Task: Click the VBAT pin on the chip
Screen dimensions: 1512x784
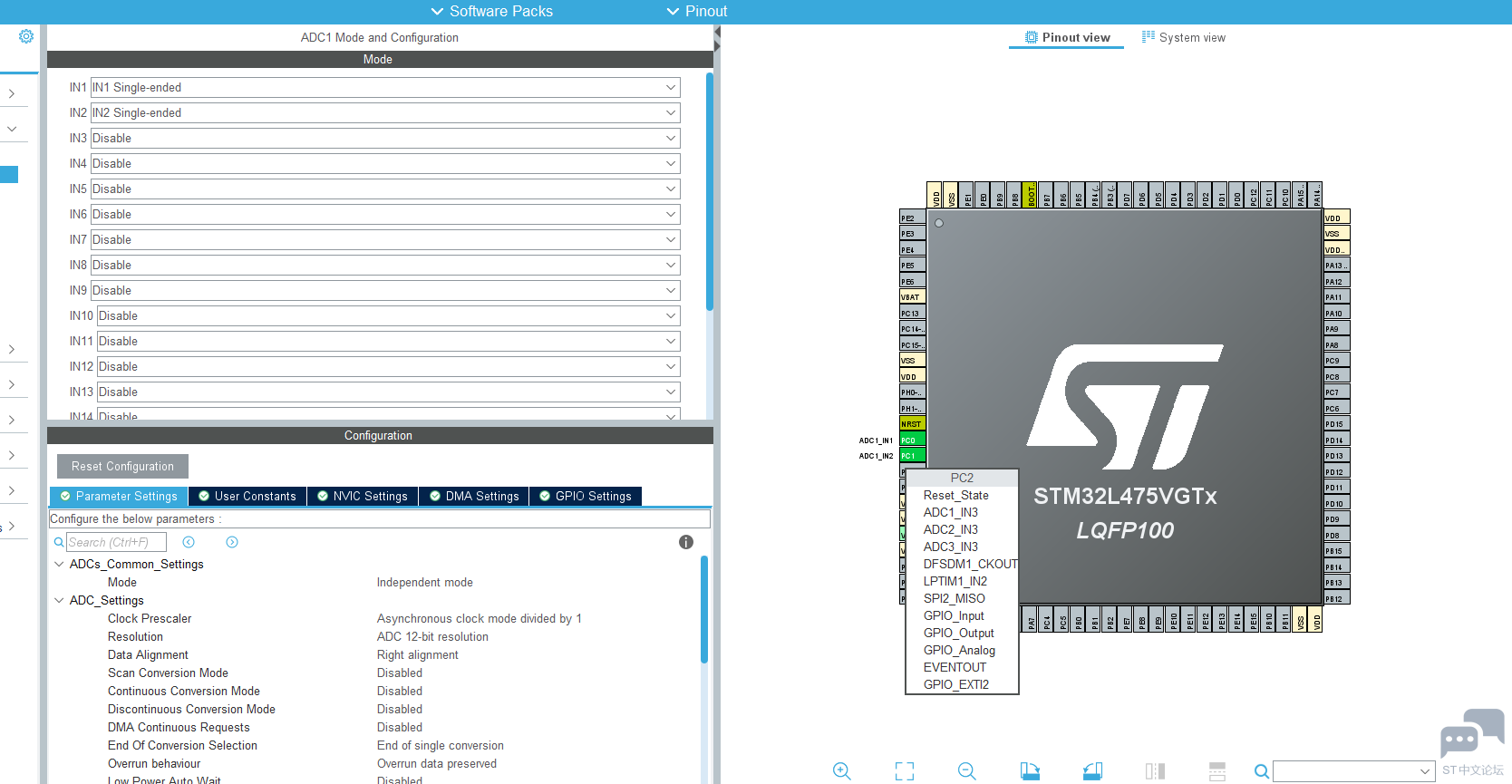Action: 912,297
